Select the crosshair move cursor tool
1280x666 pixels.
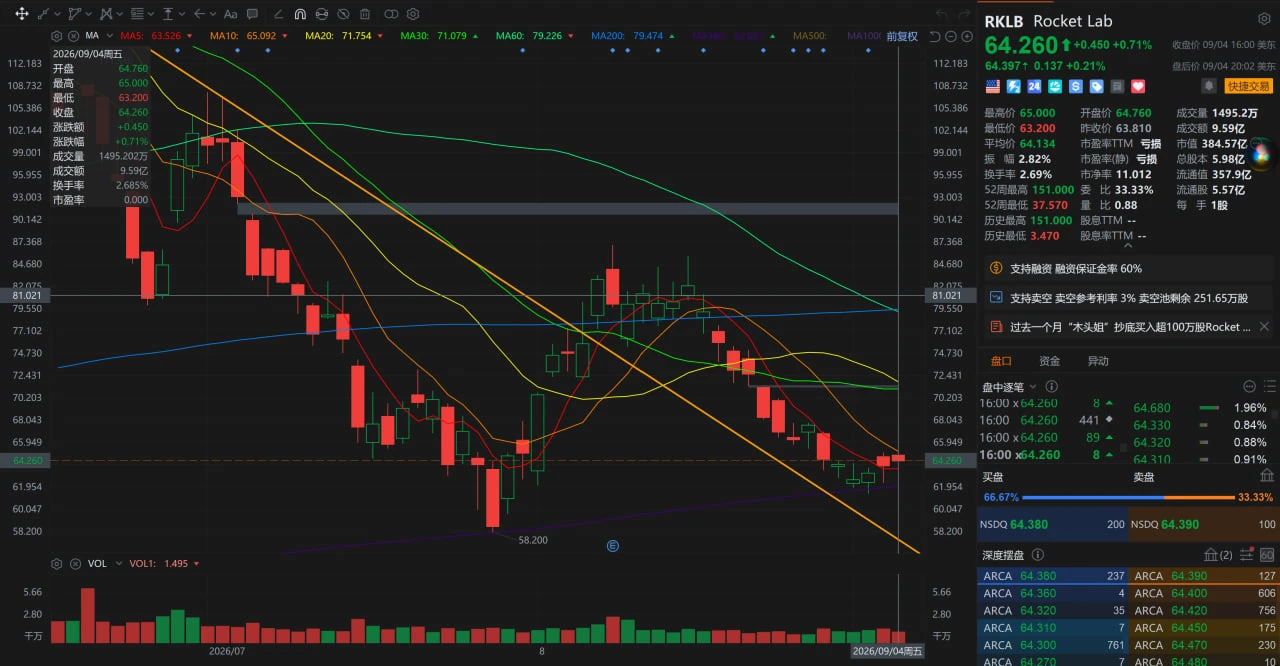click(x=22, y=14)
